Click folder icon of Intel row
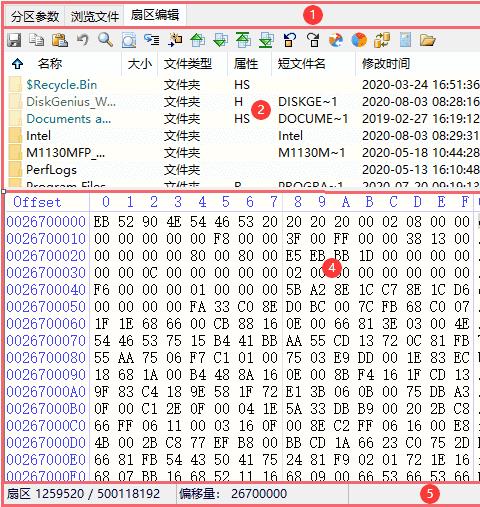 click(x=15, y=136)
